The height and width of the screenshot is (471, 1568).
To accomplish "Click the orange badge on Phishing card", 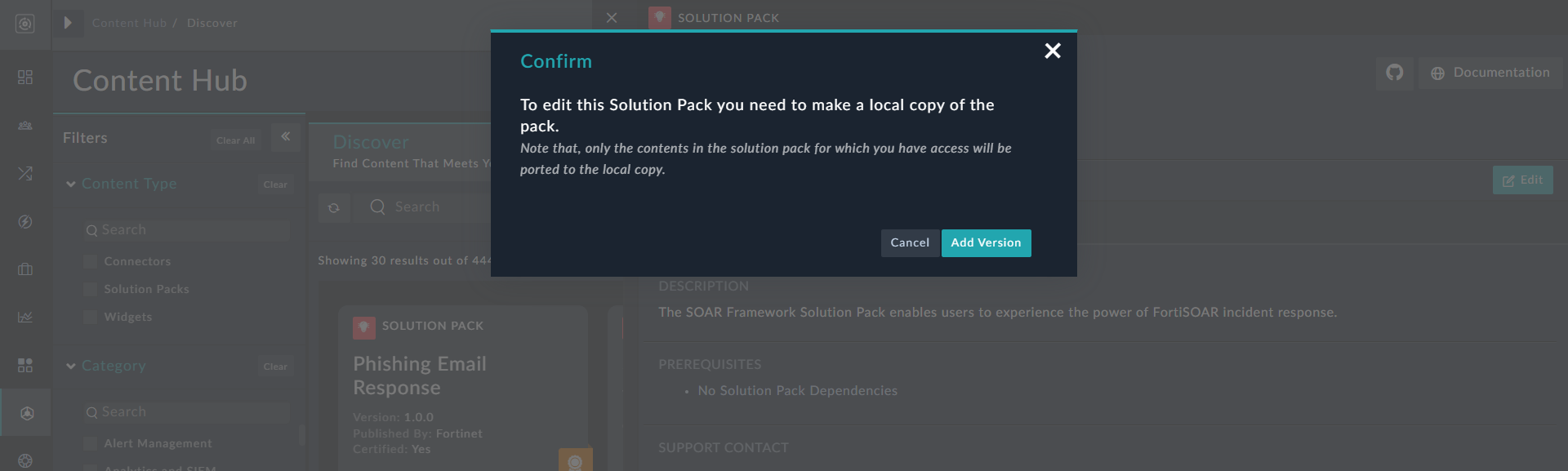I will [575, 460].
